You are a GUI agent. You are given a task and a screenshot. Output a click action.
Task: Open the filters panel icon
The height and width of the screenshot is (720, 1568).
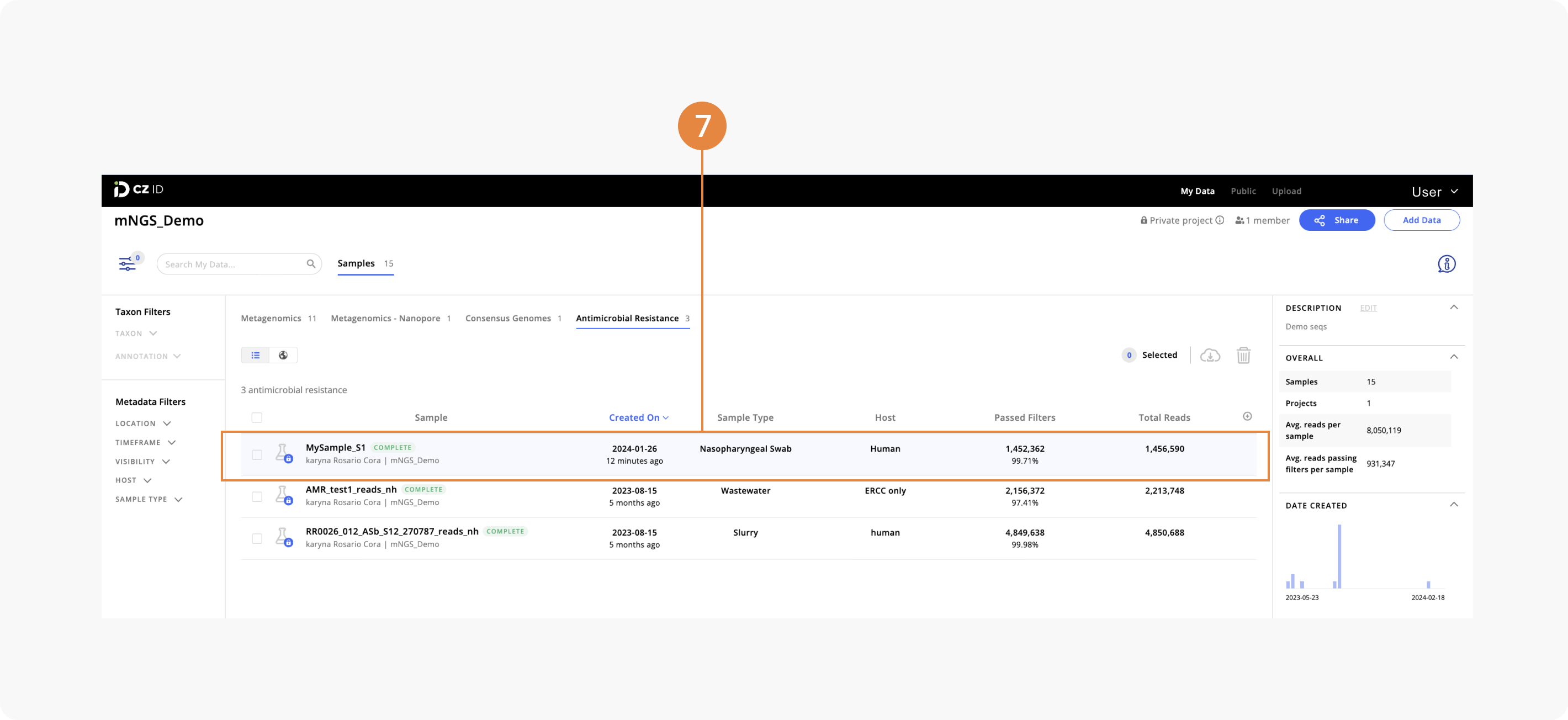(127, 263)
